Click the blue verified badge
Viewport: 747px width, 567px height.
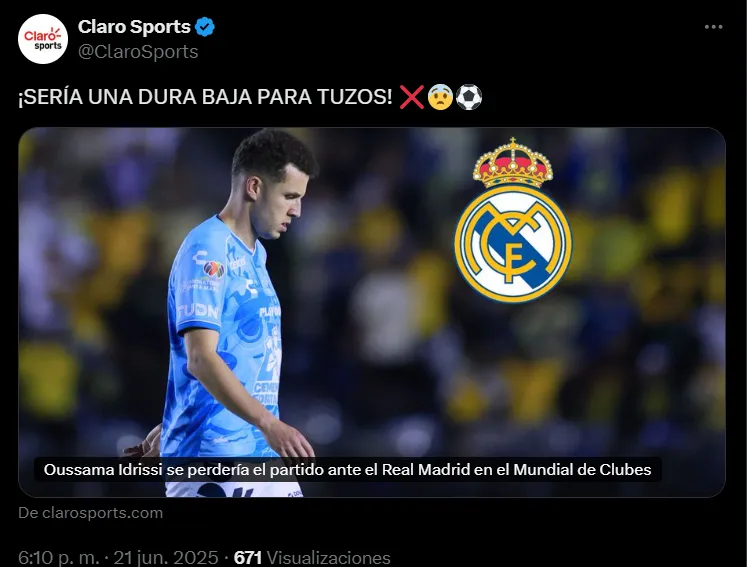pyautogui.click(x=205, y=27)
